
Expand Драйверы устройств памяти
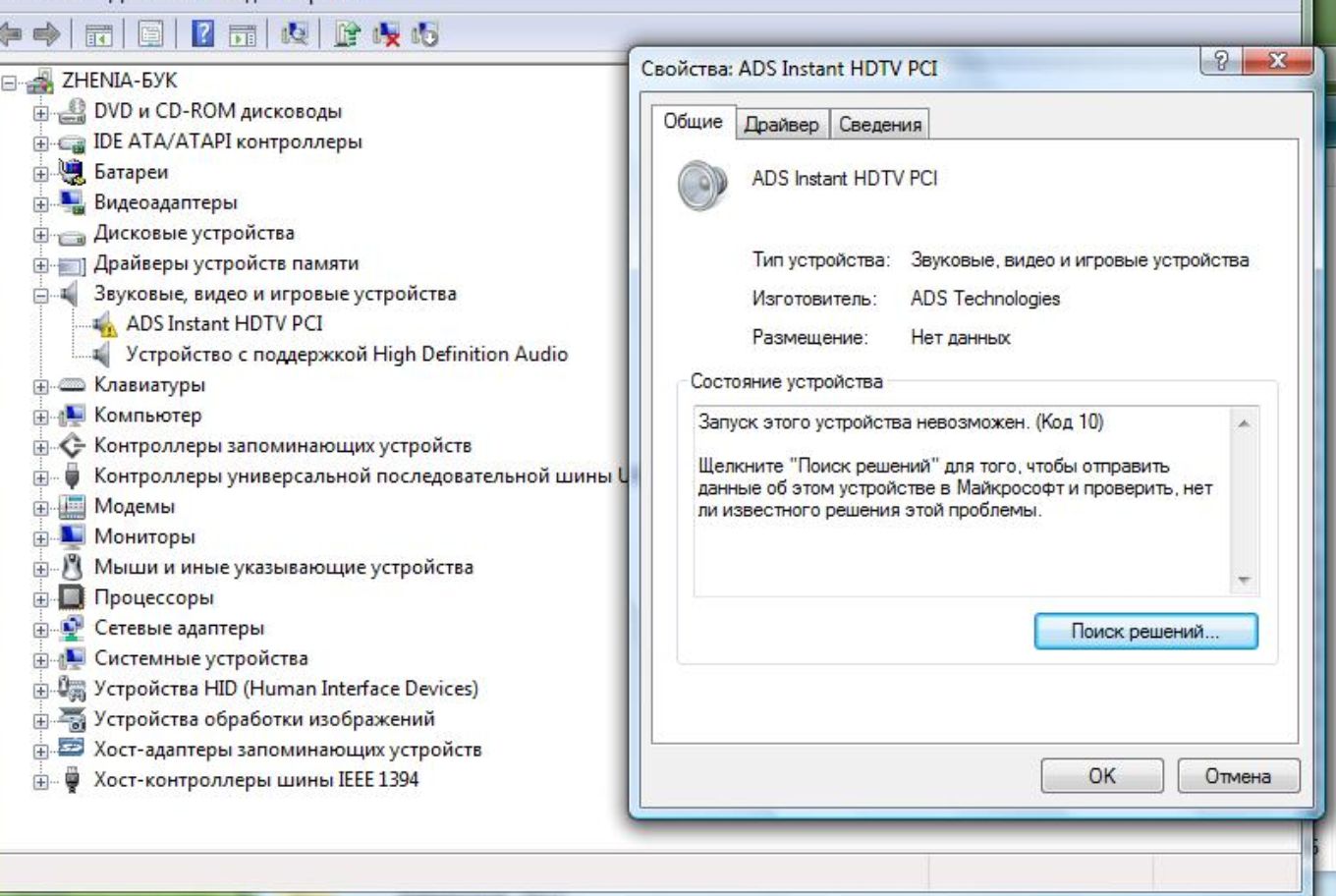[x=40, y=265]
